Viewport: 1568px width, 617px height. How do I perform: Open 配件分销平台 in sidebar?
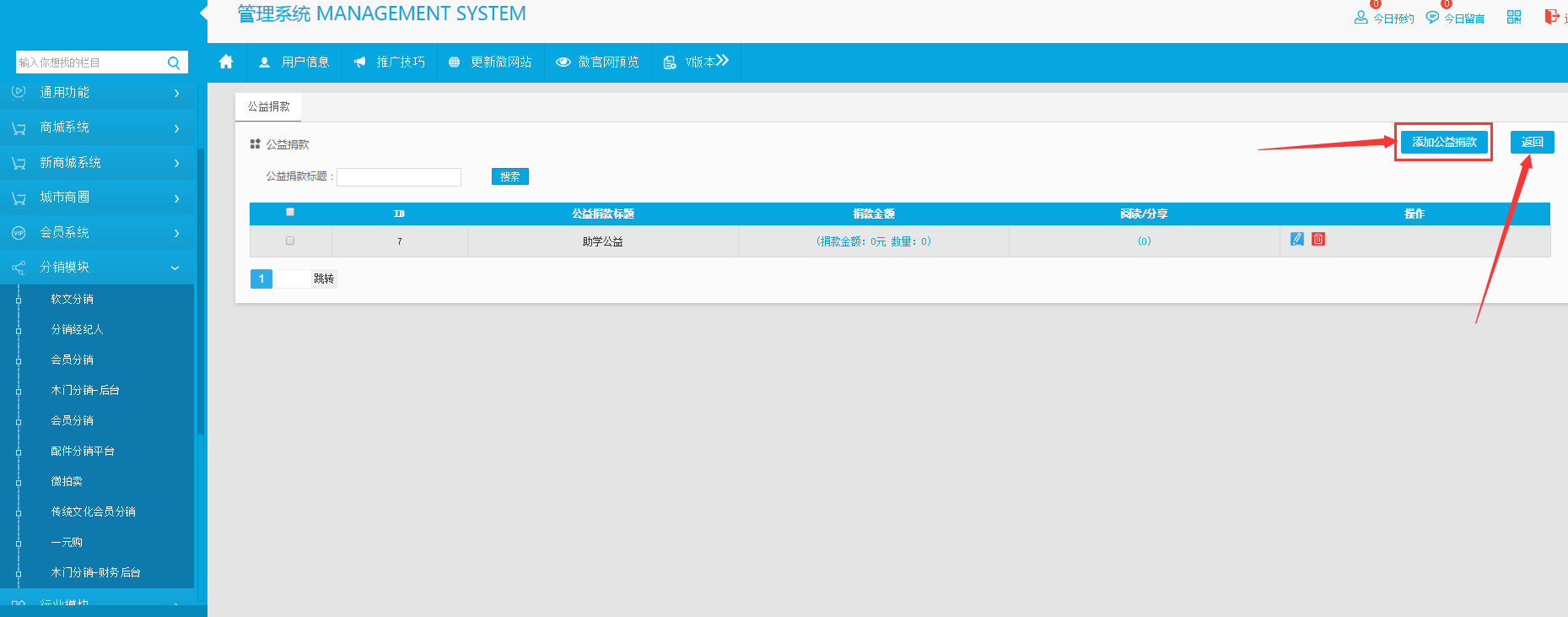coord(83,451)
